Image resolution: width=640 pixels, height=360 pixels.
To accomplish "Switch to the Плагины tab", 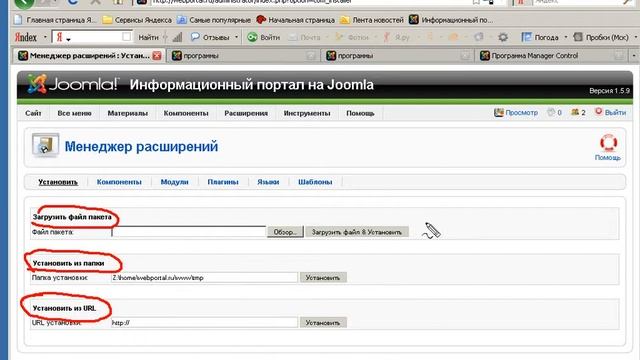I will 222,182.
